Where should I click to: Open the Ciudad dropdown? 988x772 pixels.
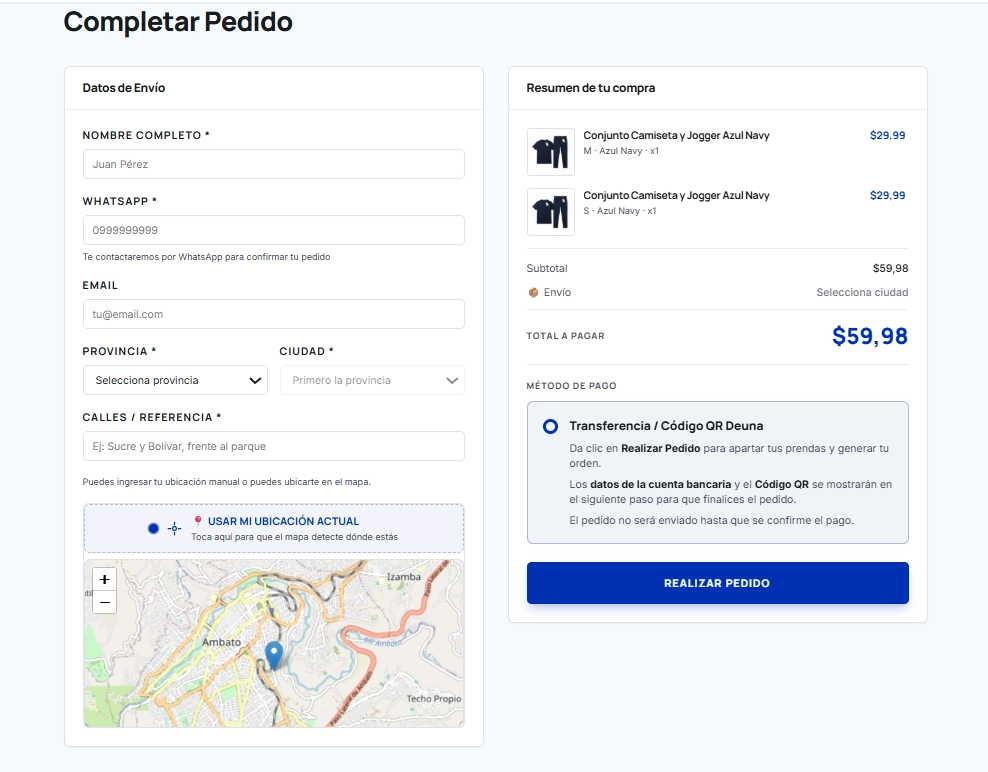(x=371, y=380)
